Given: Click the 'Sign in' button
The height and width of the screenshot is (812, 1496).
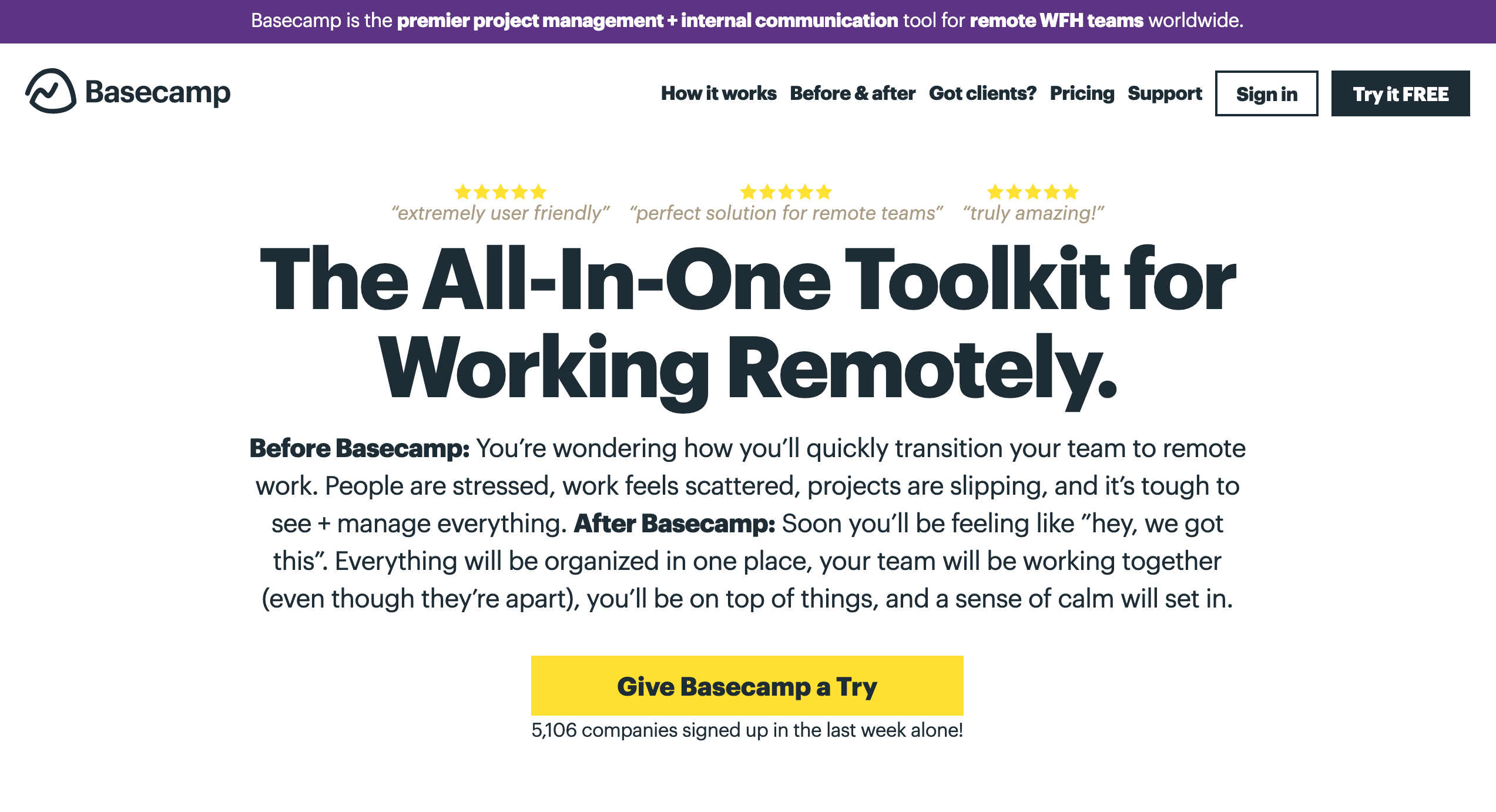Looking at the screenshot, I should click(x=1267, y=94).
